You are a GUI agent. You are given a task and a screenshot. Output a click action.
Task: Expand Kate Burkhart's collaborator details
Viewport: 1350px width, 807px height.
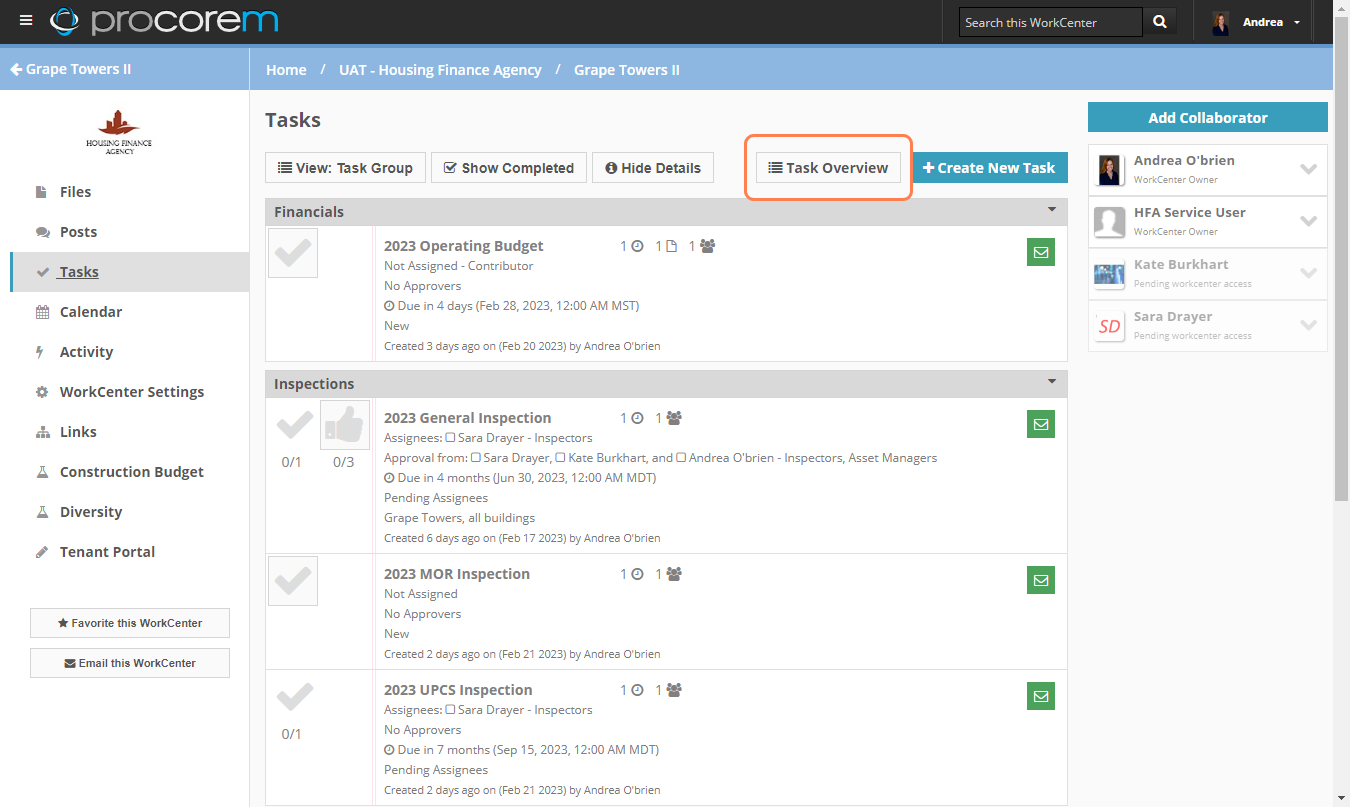pos(1308,273)
